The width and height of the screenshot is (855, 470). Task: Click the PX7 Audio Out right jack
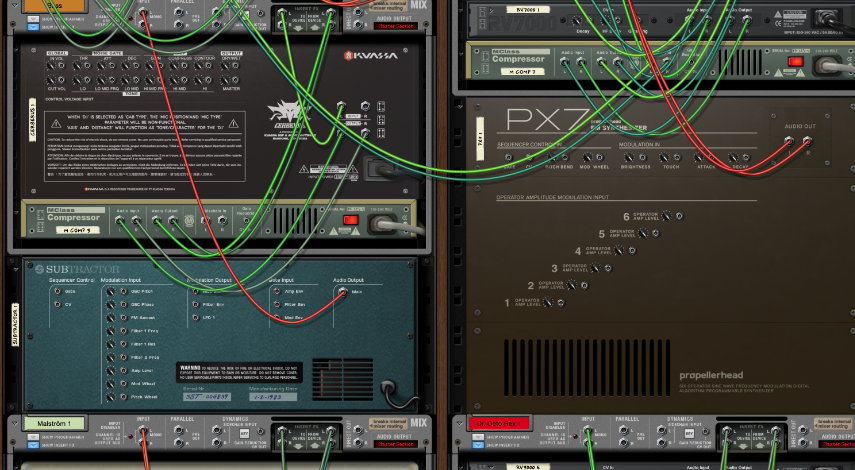[x=807, y=141]
